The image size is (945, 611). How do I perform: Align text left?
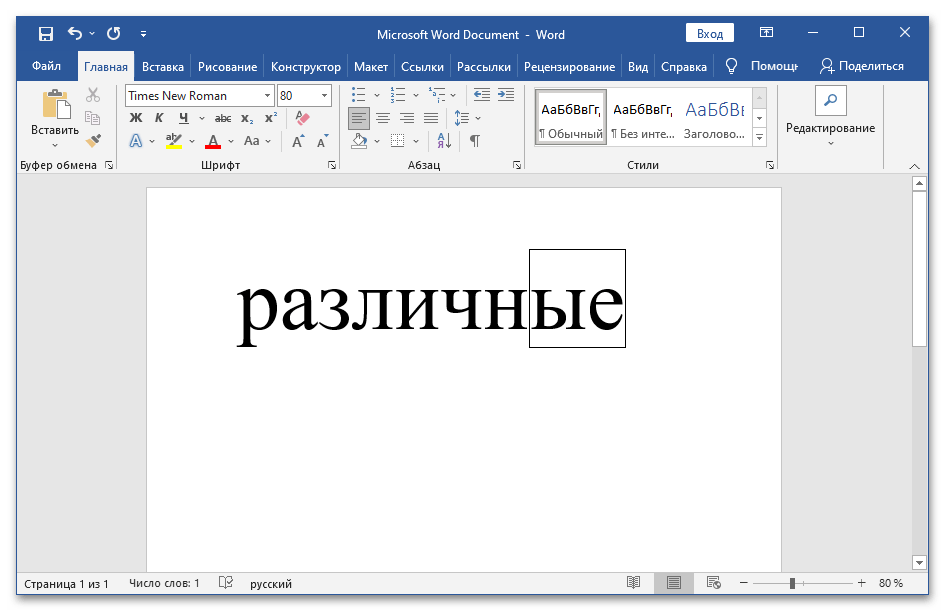(x=359, y=118)
